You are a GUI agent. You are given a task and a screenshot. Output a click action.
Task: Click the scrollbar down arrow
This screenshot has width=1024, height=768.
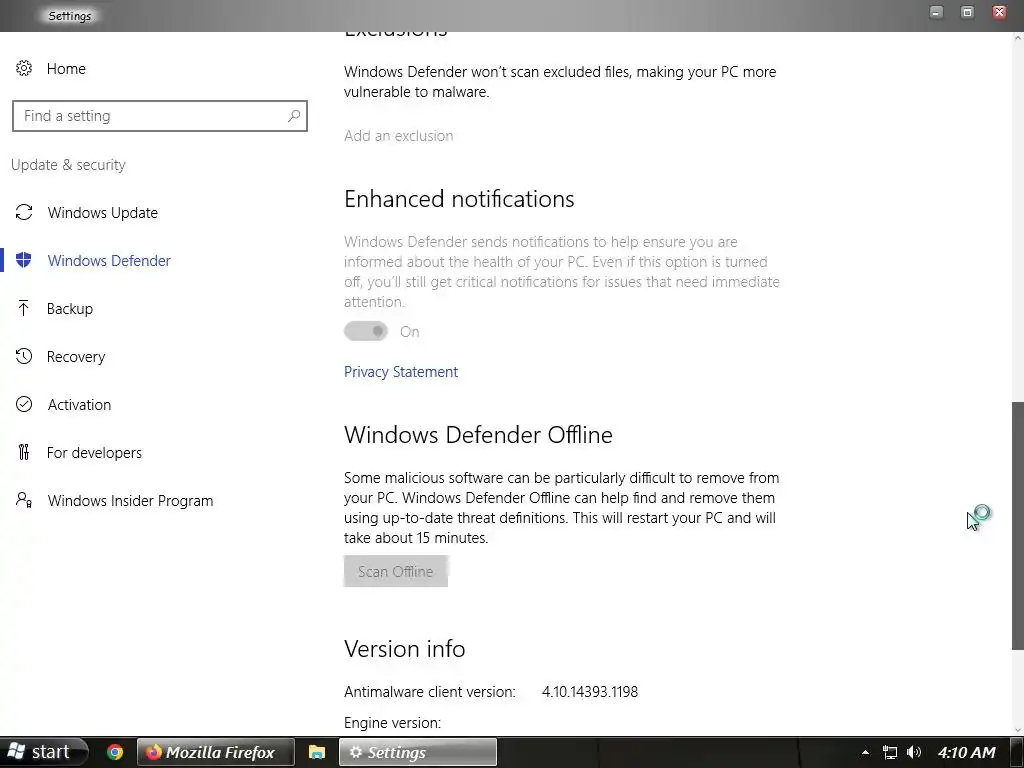[x=1017, y=730]
